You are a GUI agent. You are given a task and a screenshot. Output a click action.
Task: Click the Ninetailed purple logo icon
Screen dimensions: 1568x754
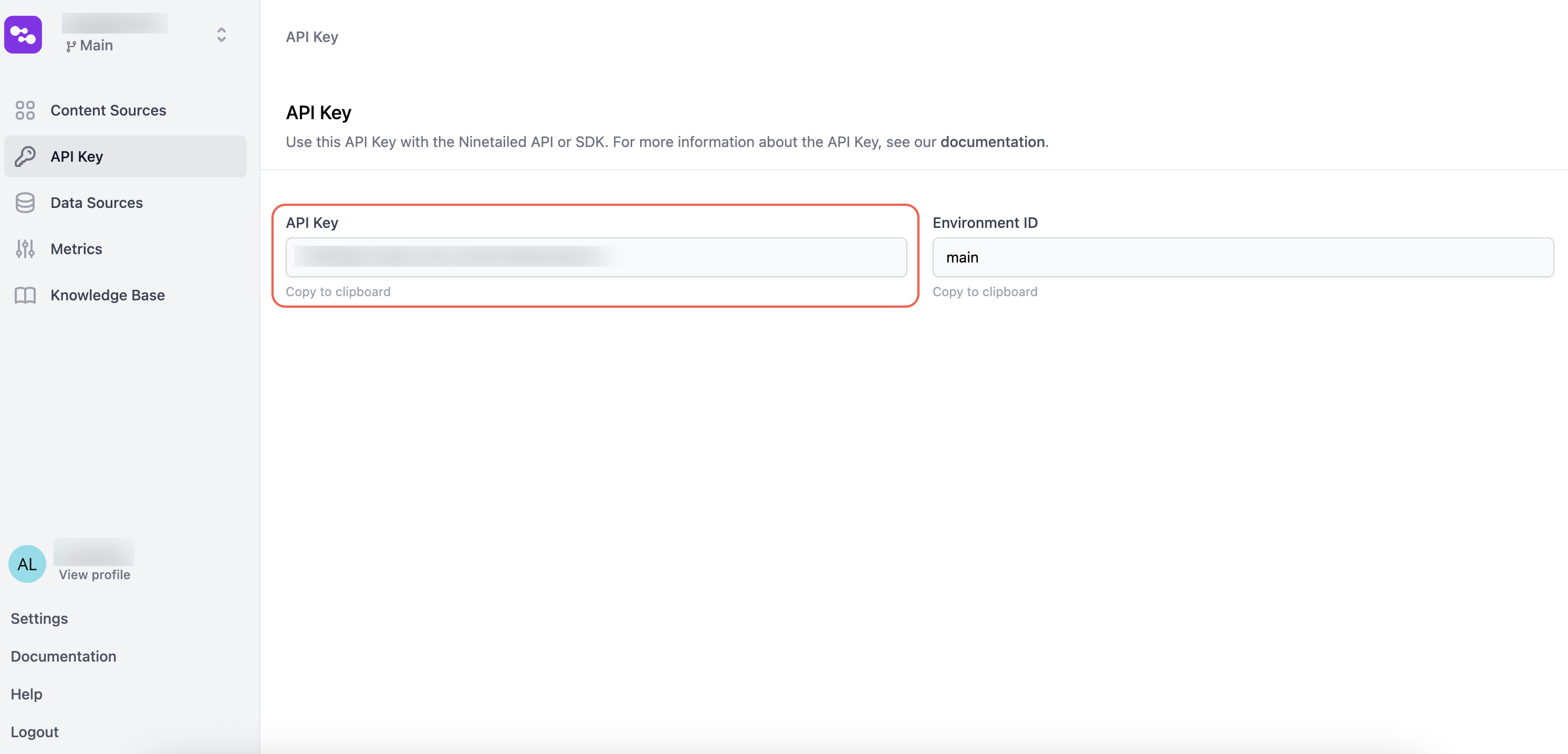pos(23,35)
